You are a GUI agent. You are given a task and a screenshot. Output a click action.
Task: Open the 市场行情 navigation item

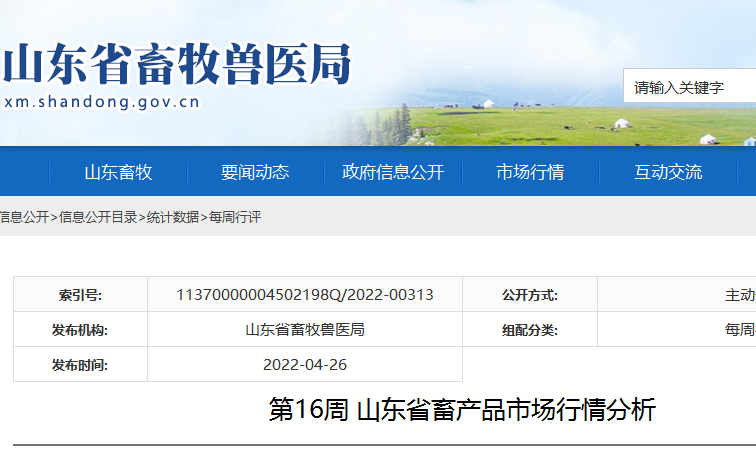pyautogui.click(x=530, y=172)
